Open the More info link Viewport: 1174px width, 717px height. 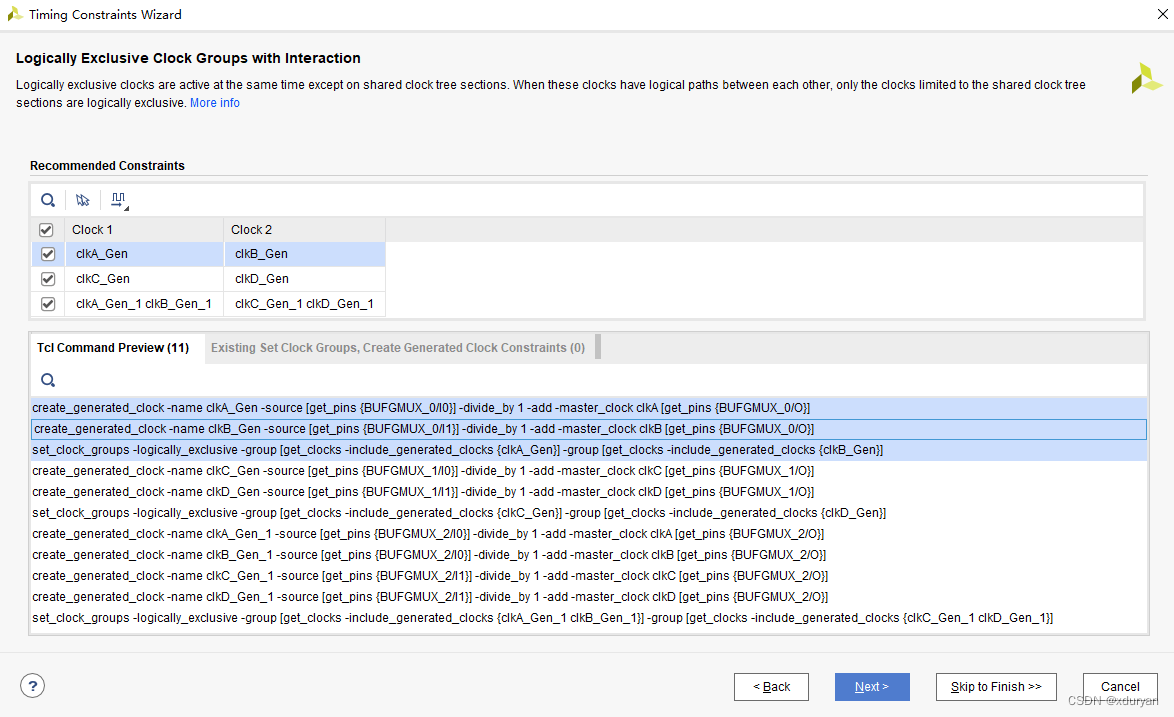click(x=215, y=103)
